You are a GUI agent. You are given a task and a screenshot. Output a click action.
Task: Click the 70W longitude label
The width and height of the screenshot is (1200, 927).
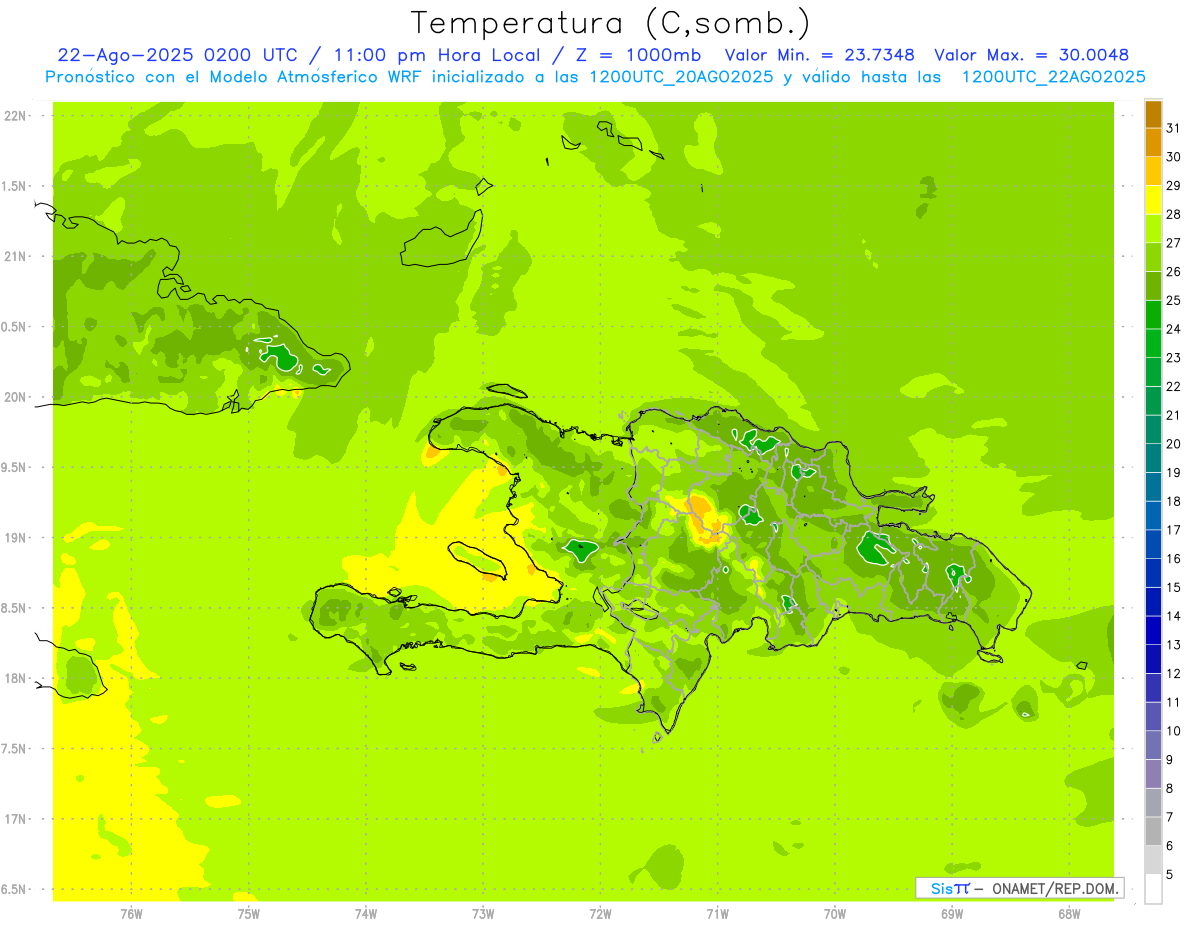(835, 914)
